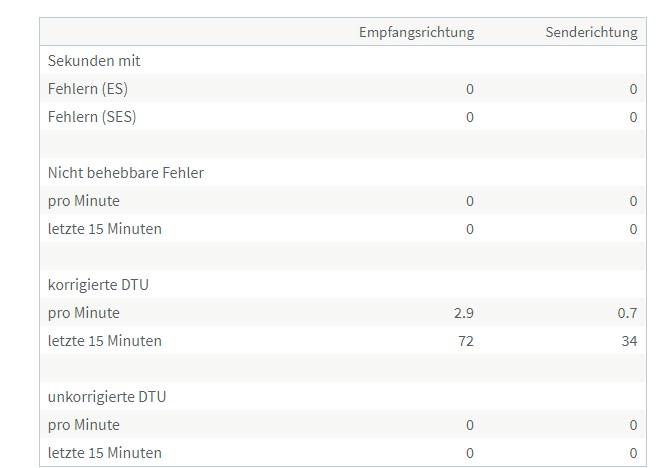The image size is (663, 468).
Task: Click the Fehlern (ES) row label
Action: pyautogui.click(x=88, y=89)
